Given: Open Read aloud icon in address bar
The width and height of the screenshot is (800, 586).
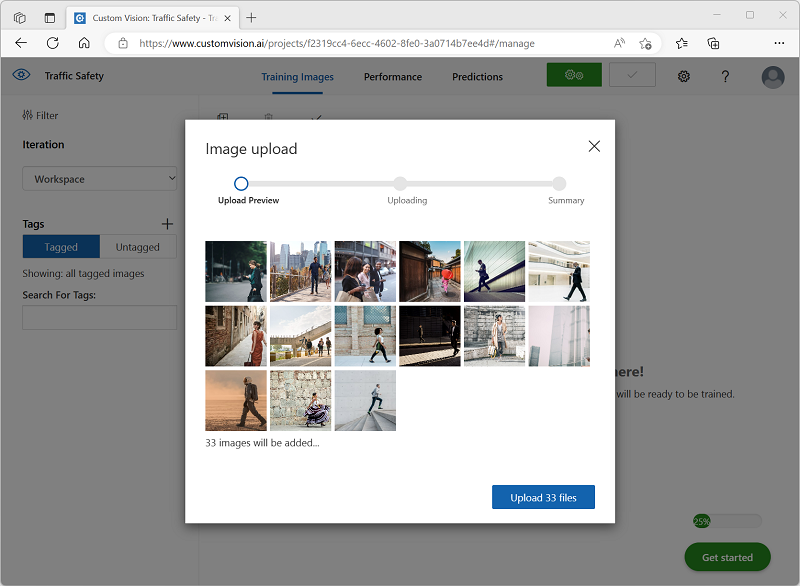Looking at the screenshot, I should [x=619, y=43].
